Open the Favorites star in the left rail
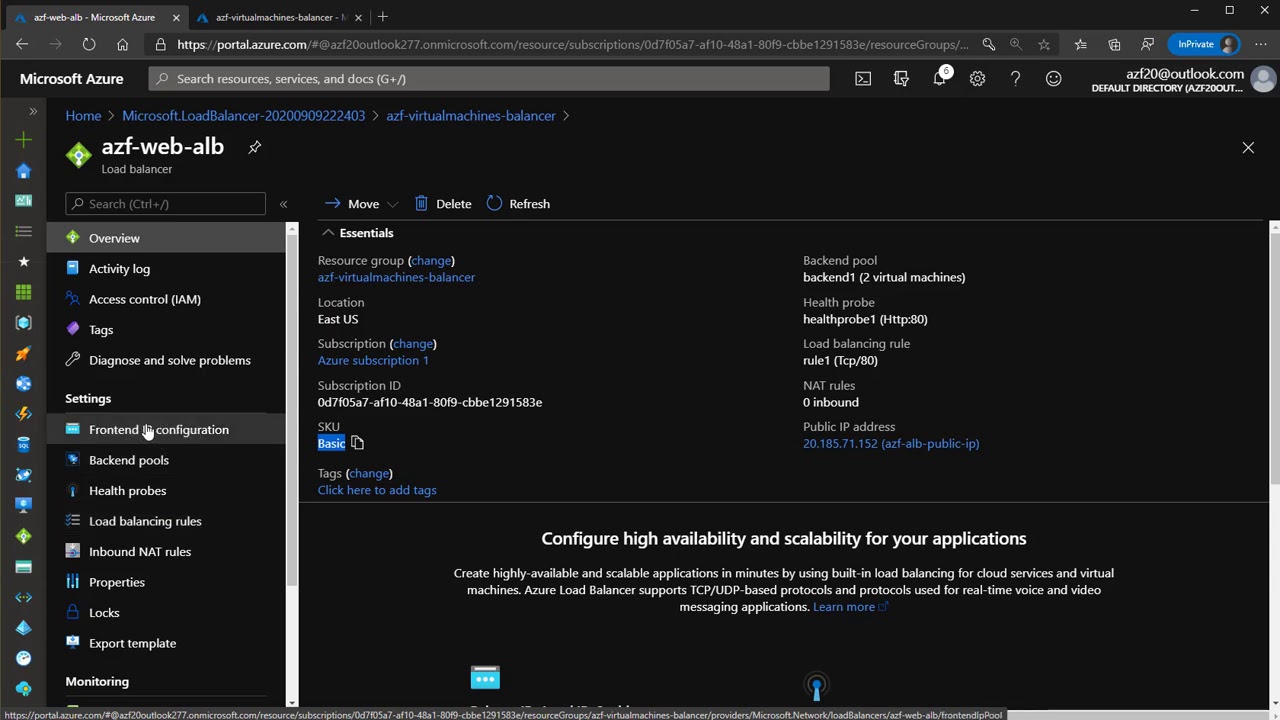 (24, 261)
